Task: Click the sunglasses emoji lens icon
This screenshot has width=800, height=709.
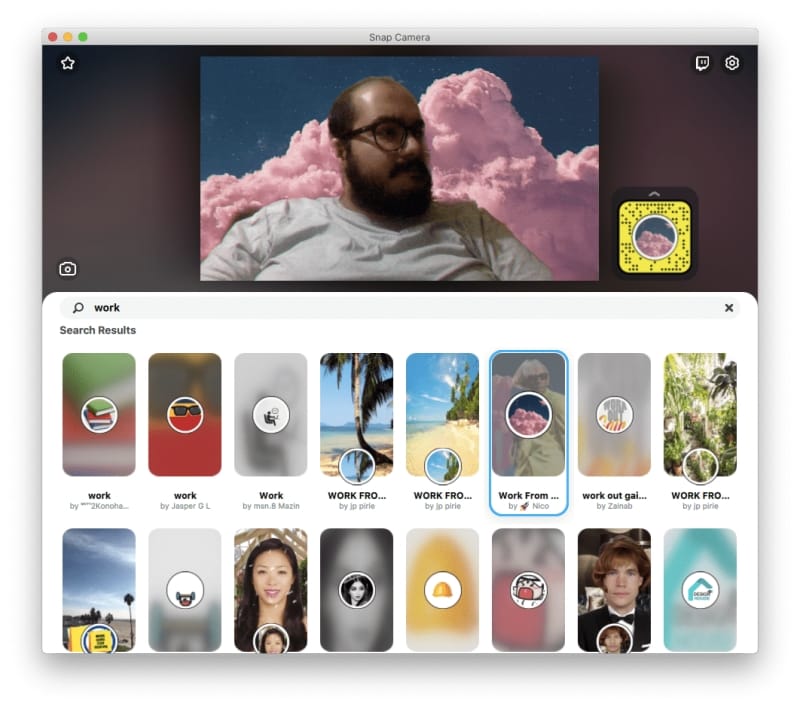Action: point(185,415)
